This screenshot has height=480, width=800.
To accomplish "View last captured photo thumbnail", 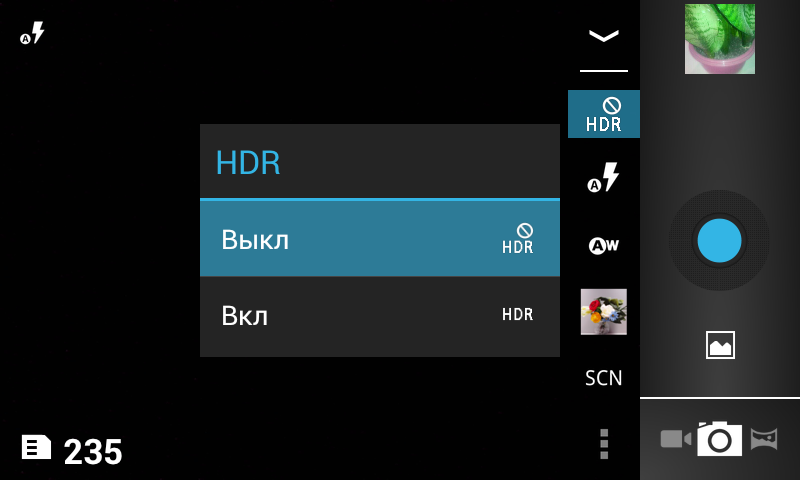I will click(x=719, y=39).
